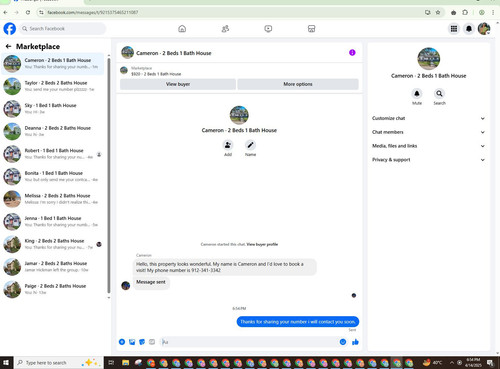Expand Customize chat section
This screenshot has height=369, width=500.
tap(428, 118)
